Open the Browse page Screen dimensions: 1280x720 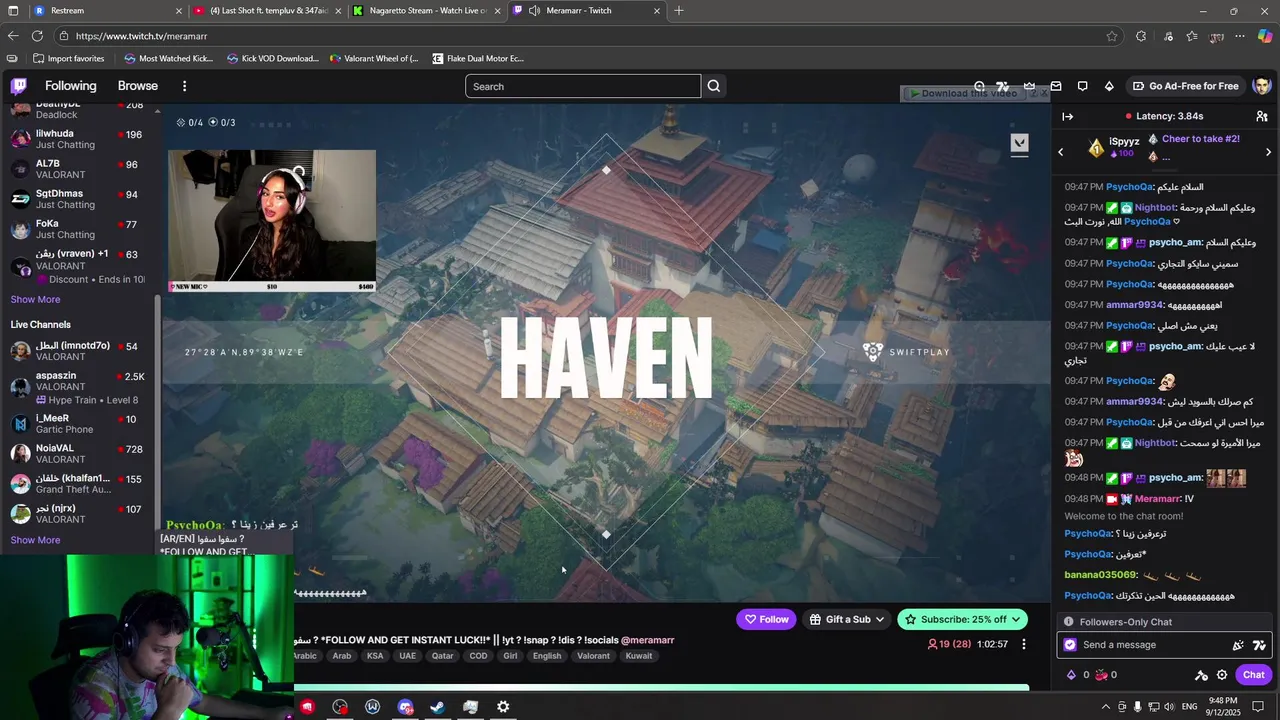(x=138, y=86)
